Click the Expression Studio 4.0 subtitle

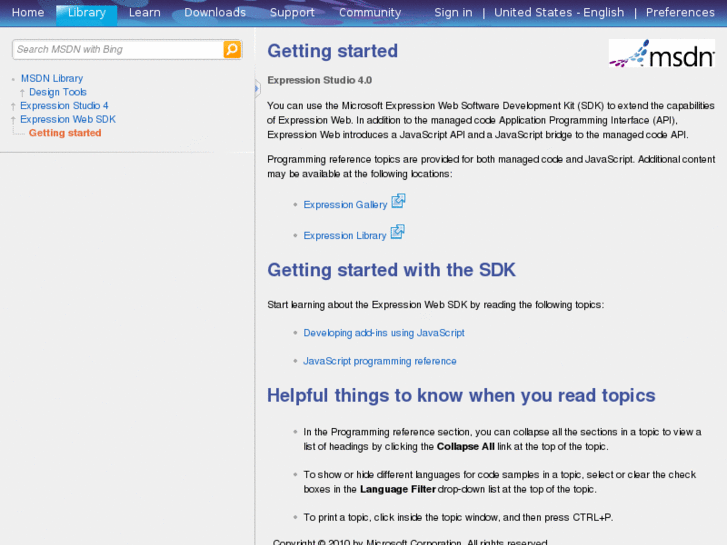(x=319, y=80)
